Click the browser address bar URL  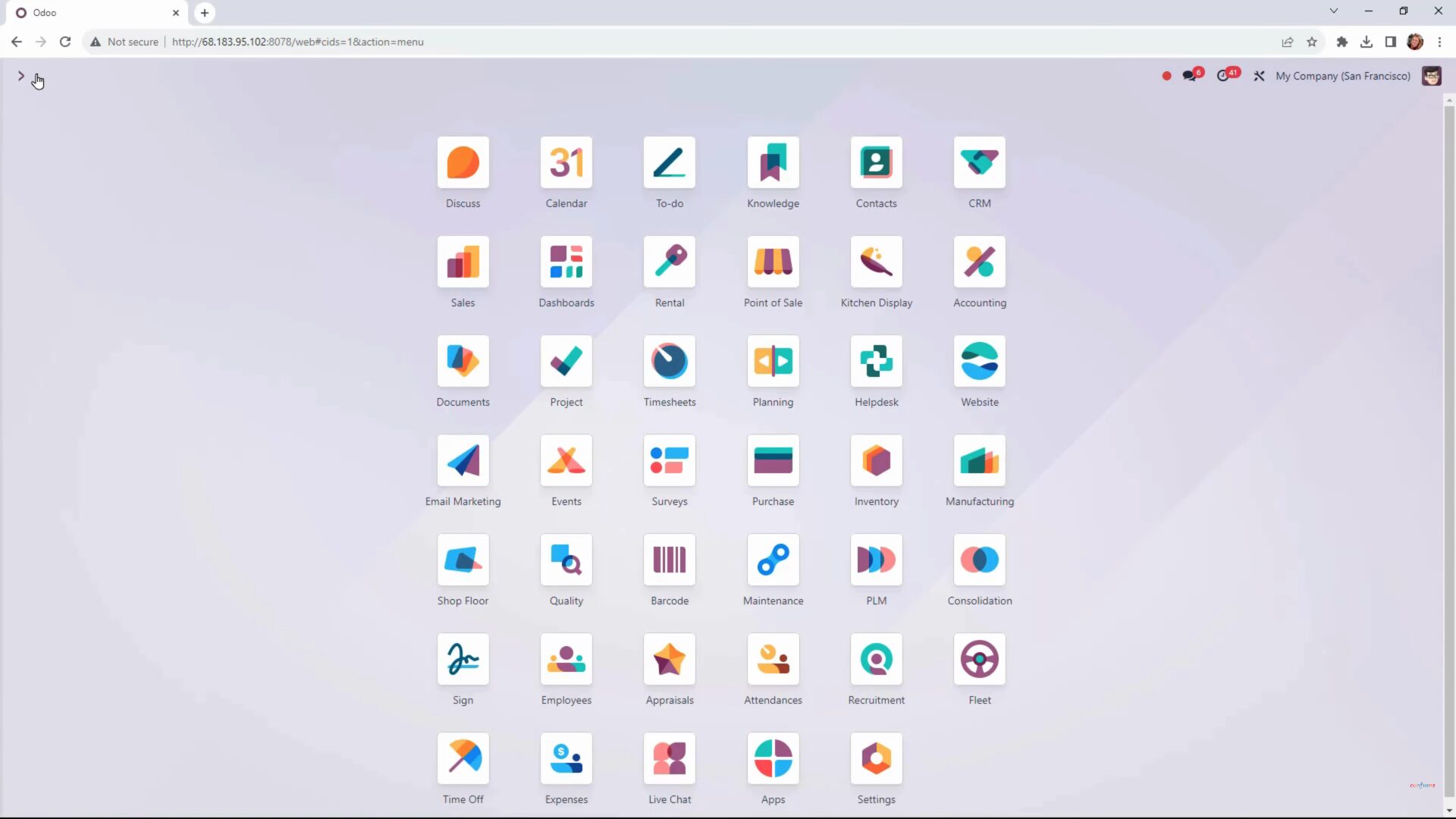click(x=297, y=42)
